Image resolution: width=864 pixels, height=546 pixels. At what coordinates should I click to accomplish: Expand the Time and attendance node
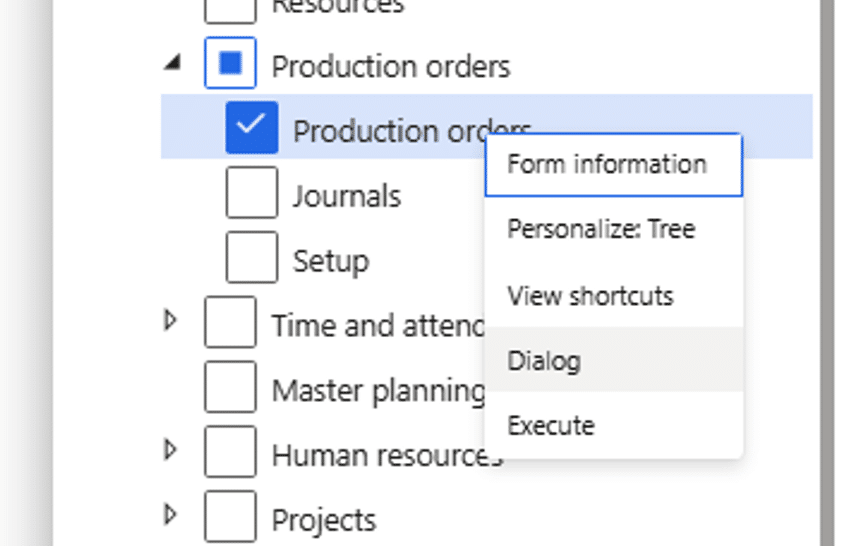coord(171,321)
